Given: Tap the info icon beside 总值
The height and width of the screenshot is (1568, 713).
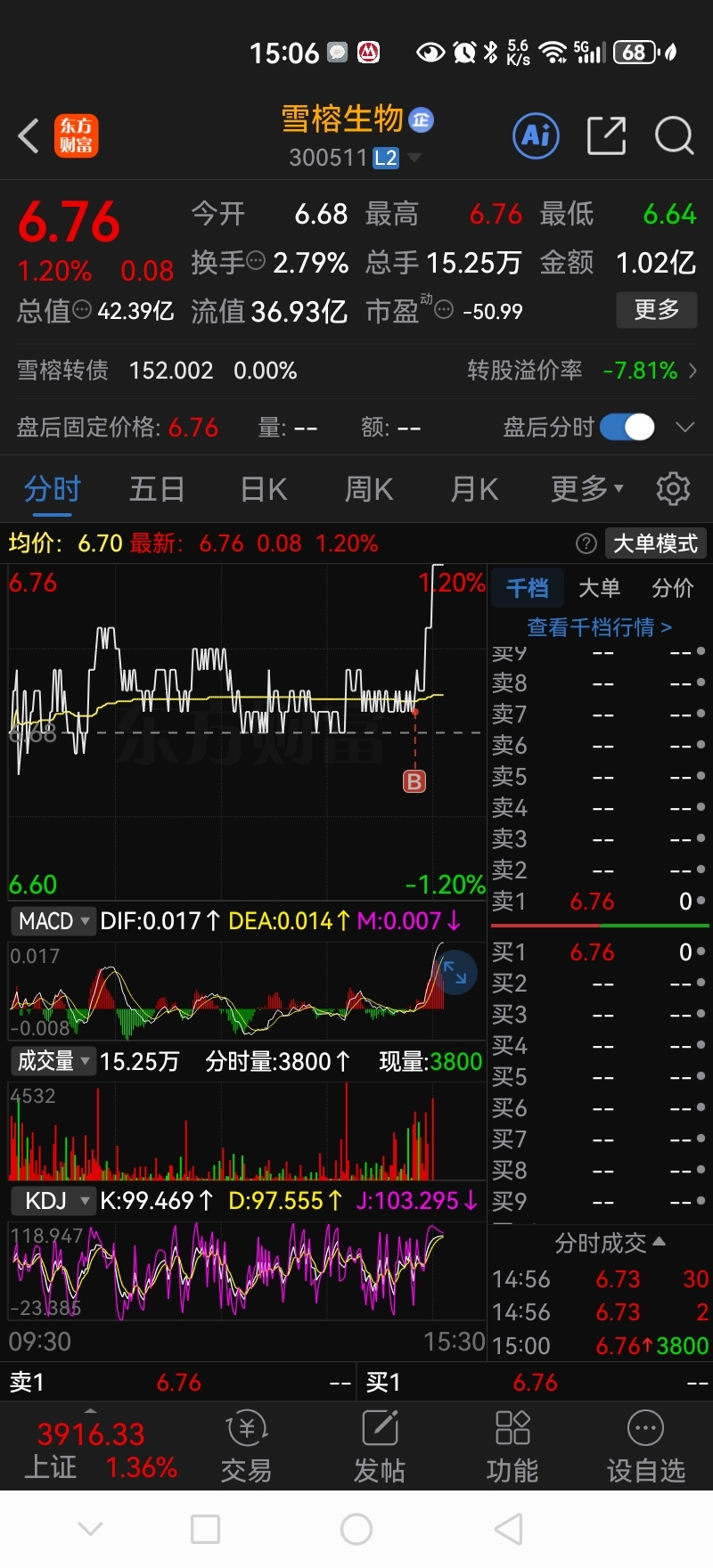Looking at the screenshot, I should tap(81, 310).
